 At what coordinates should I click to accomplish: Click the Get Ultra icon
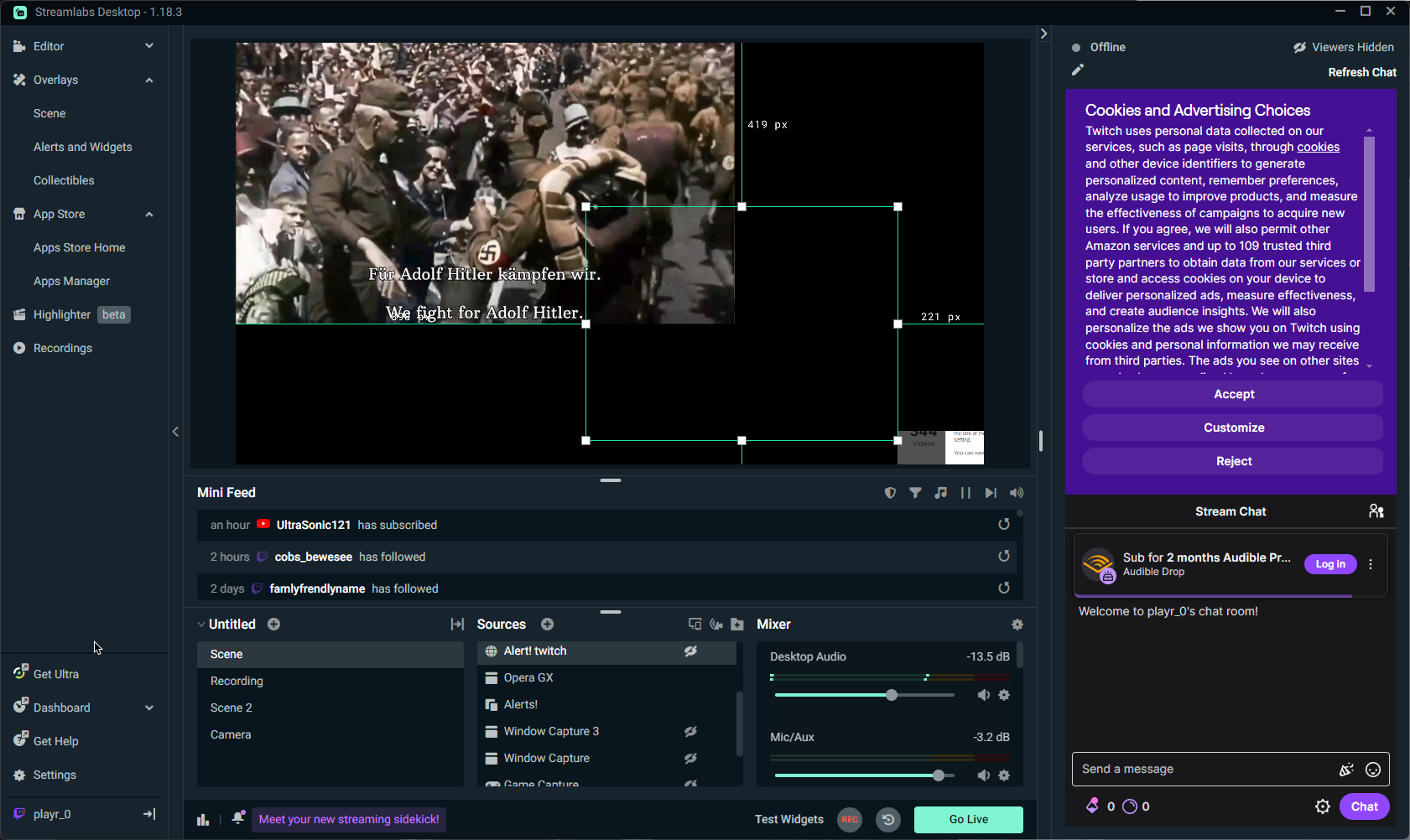(x=20, y=672)
